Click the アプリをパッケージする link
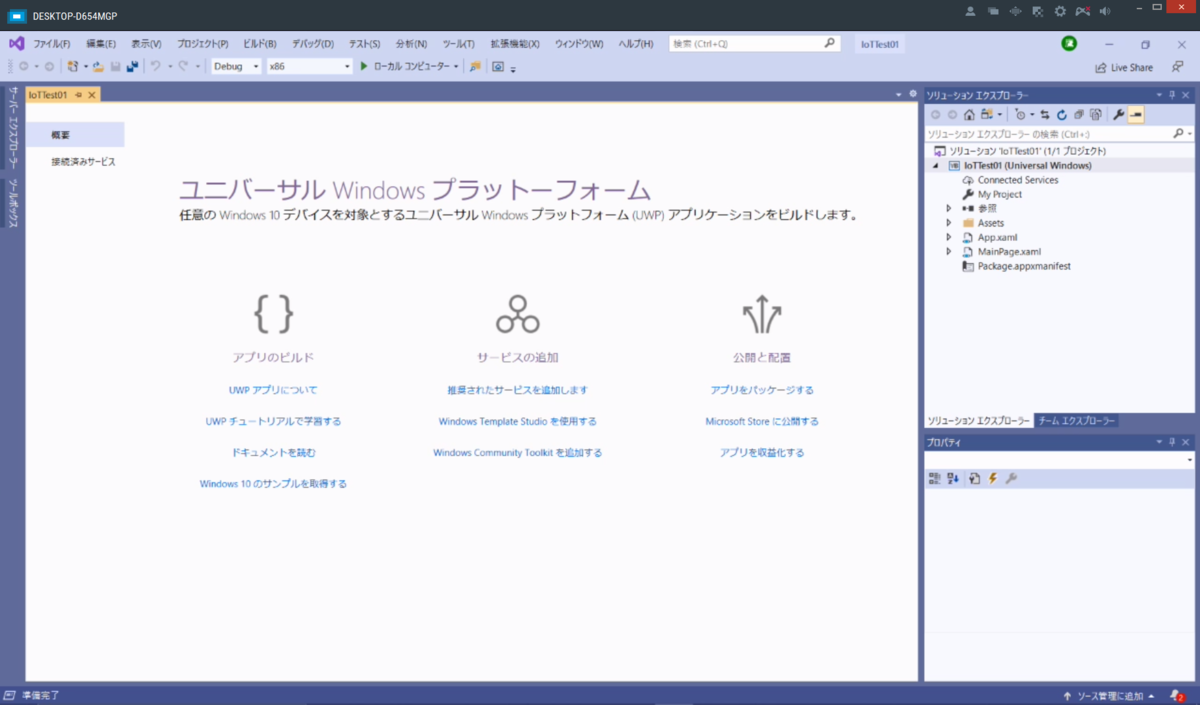 point(762,390)
